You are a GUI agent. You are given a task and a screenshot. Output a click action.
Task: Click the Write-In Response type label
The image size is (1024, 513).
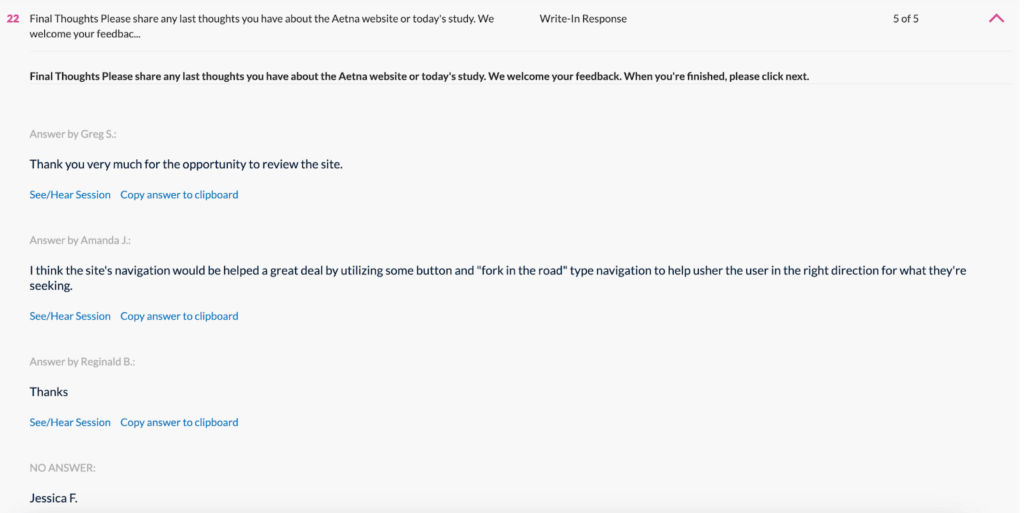(583, 19)
